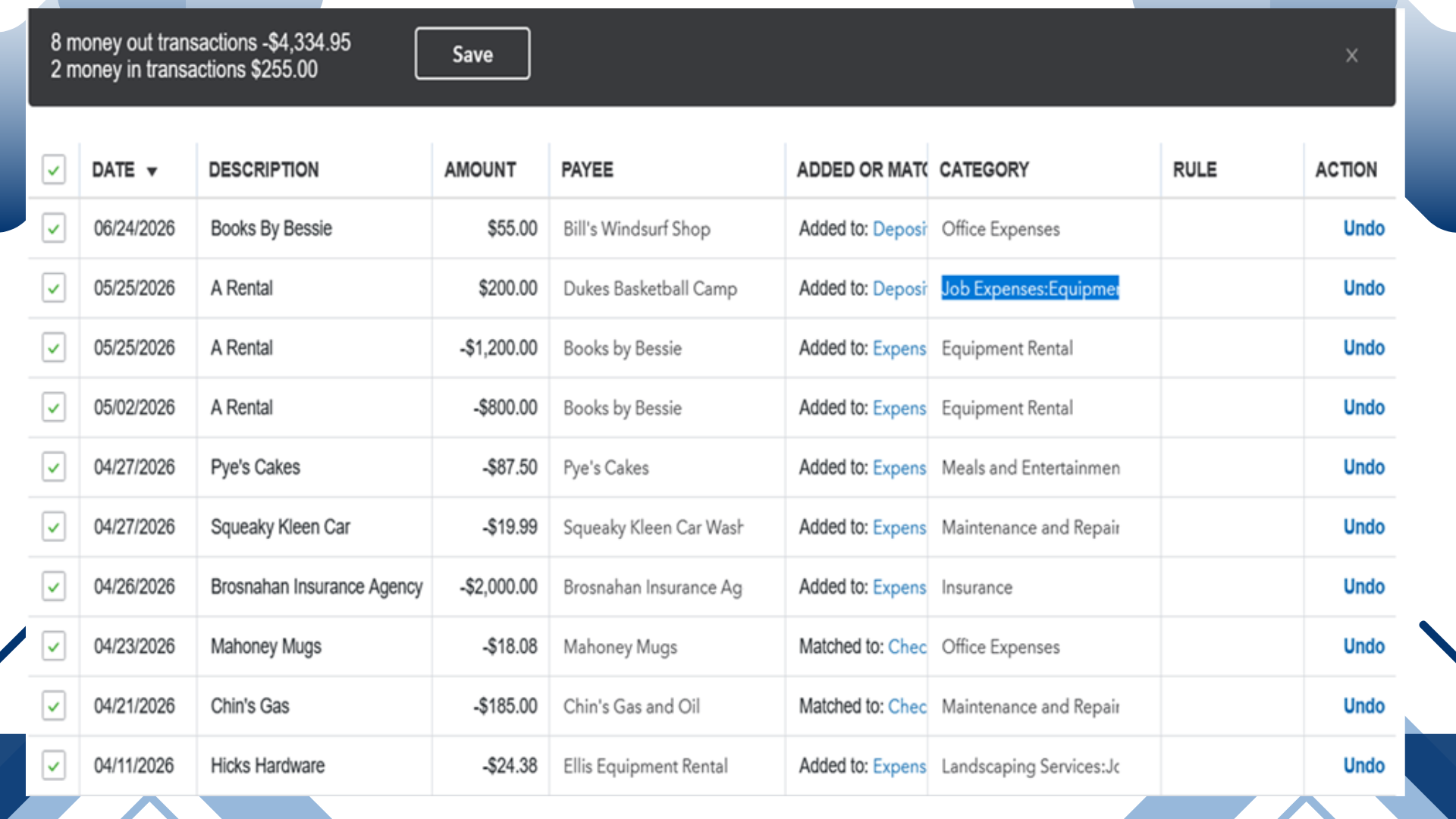Click the PAYEE column header
Screen dimensions: 1456x819
click(x=587, y=170)
